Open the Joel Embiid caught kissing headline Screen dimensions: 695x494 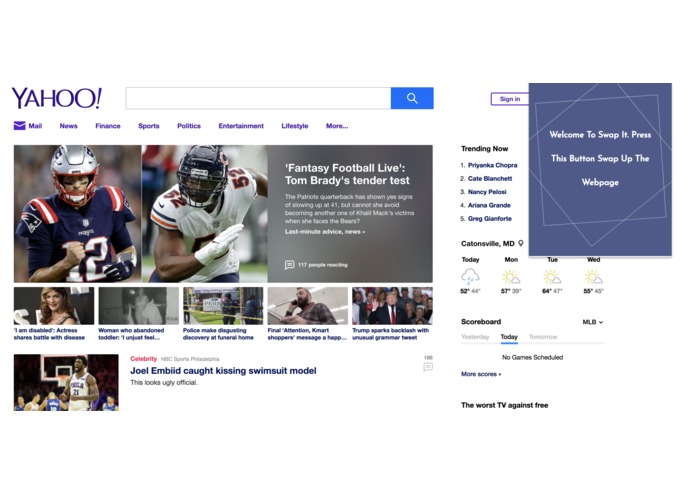[223, 370]
